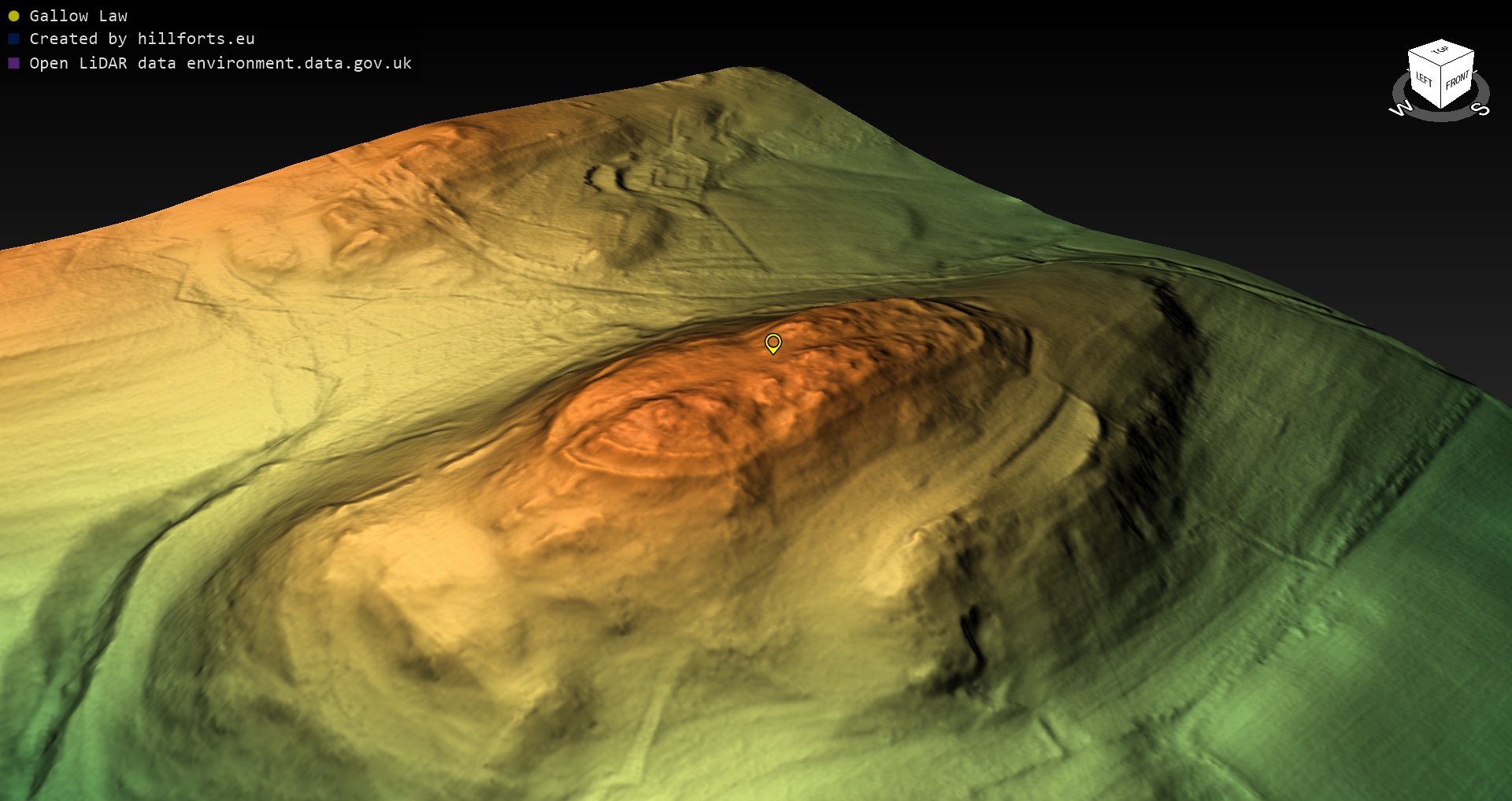This screenshot has width=1512, height=801.
Task: Click the cube corner where three faces meet
Action: [x=1441, y=67]
